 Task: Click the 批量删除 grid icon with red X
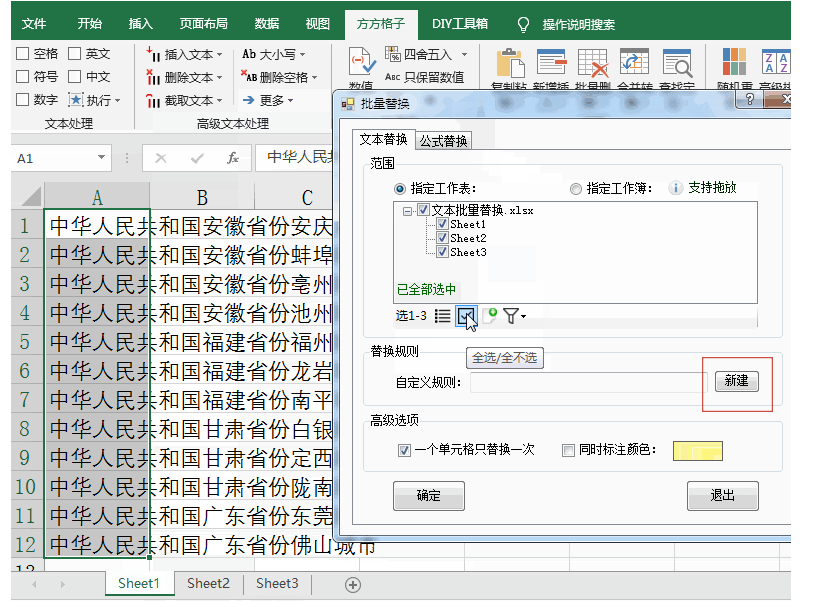coord(593,64)
